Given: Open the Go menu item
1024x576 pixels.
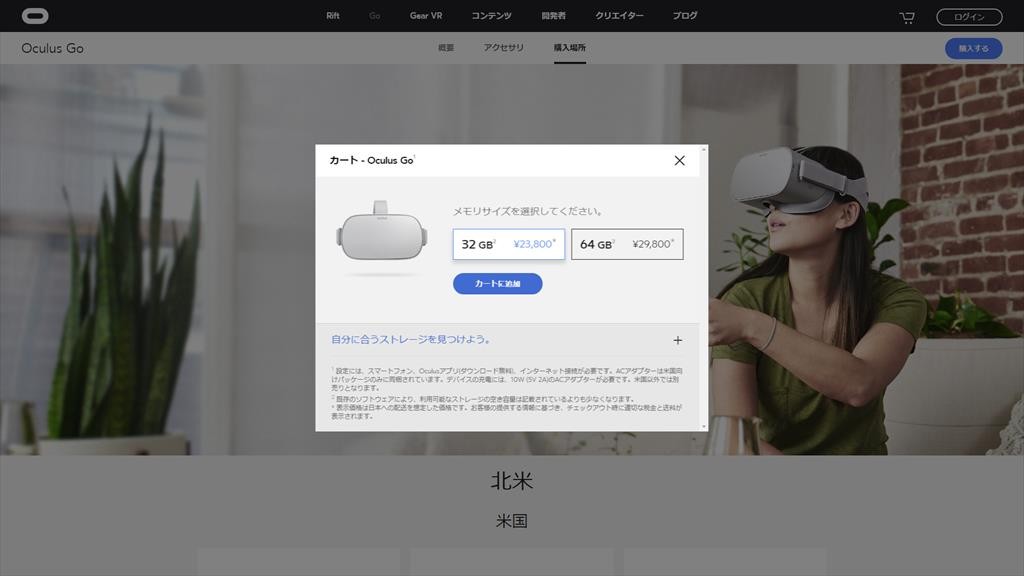Looking at the screenshot, I should (x=374, y=16).
